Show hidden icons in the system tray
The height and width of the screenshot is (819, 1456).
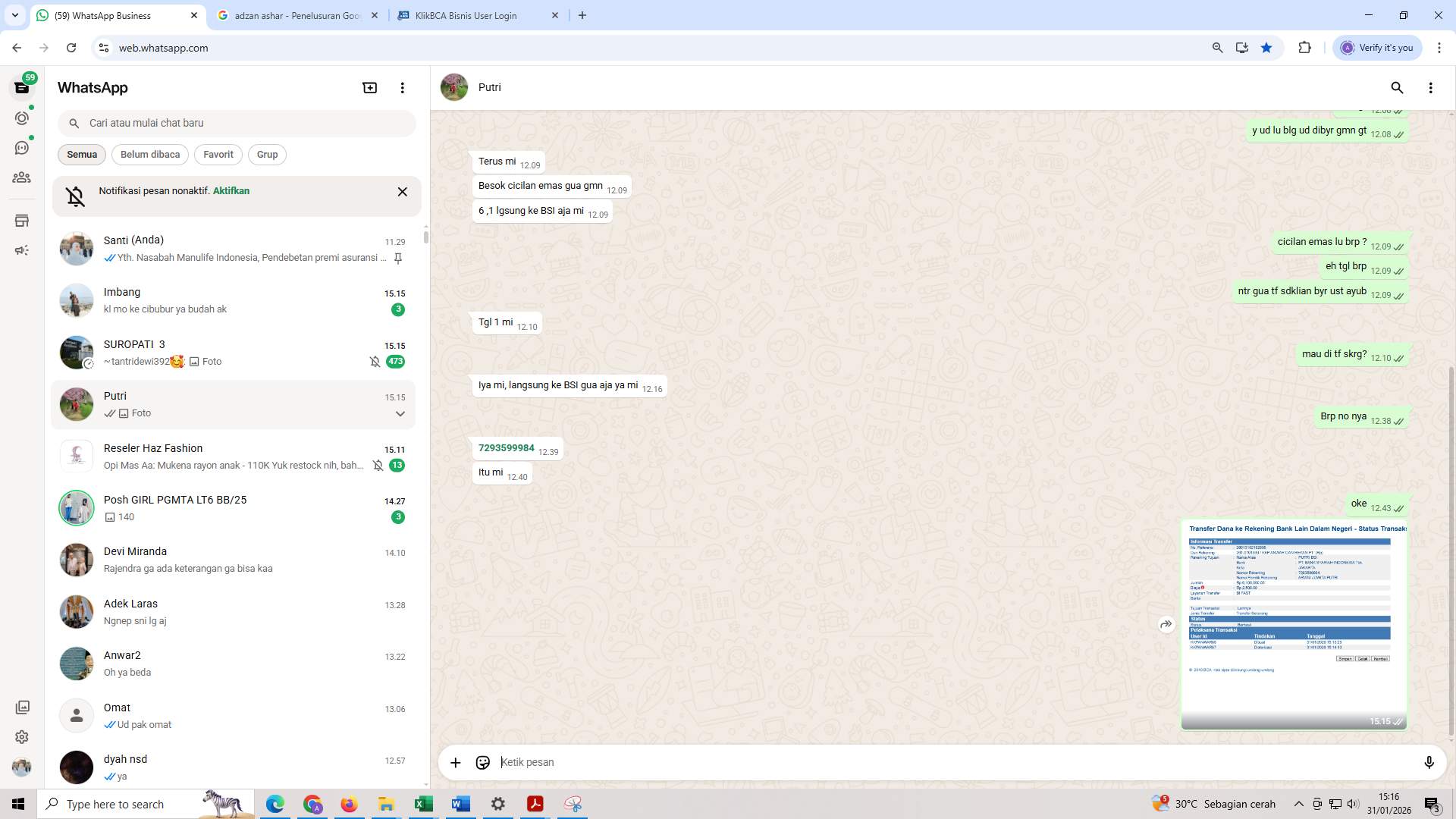click(1297, 803)
